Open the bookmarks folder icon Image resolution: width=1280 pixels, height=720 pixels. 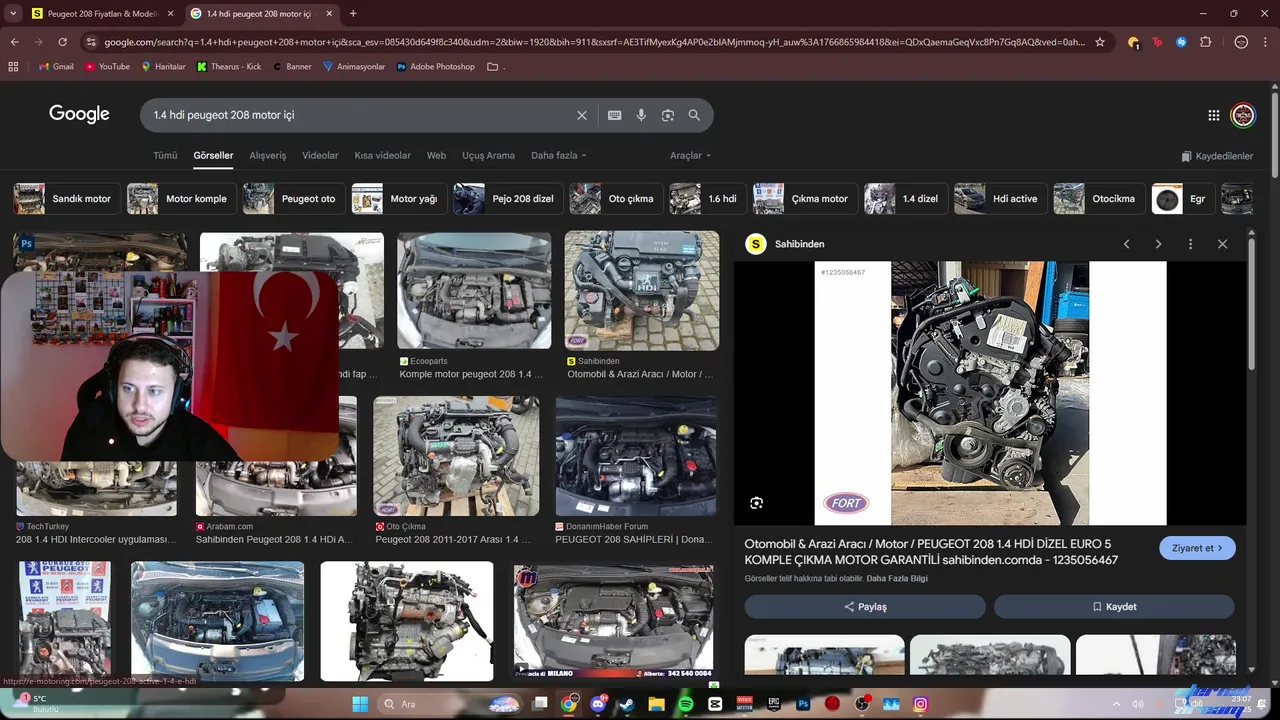click(492, 67)
